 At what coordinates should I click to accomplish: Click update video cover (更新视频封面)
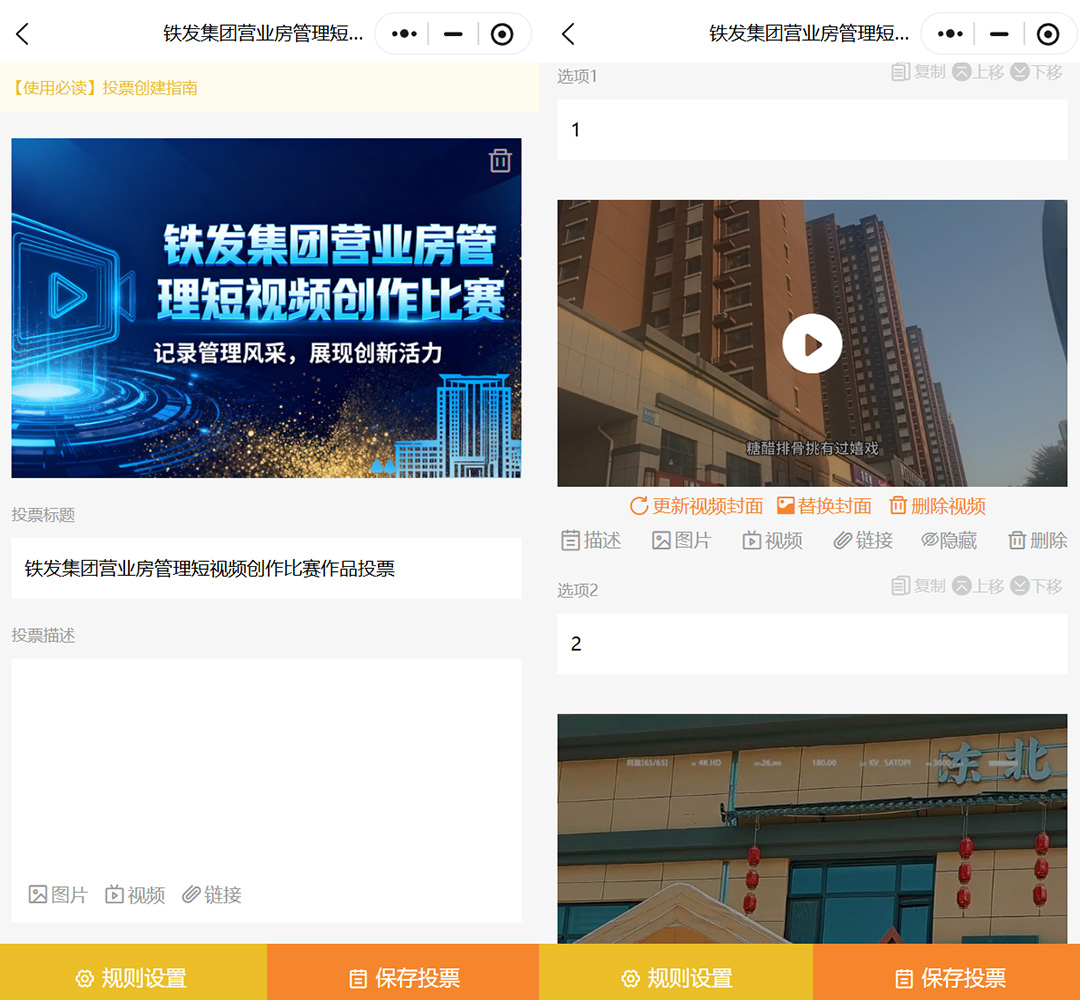click(x=696, y=506)
